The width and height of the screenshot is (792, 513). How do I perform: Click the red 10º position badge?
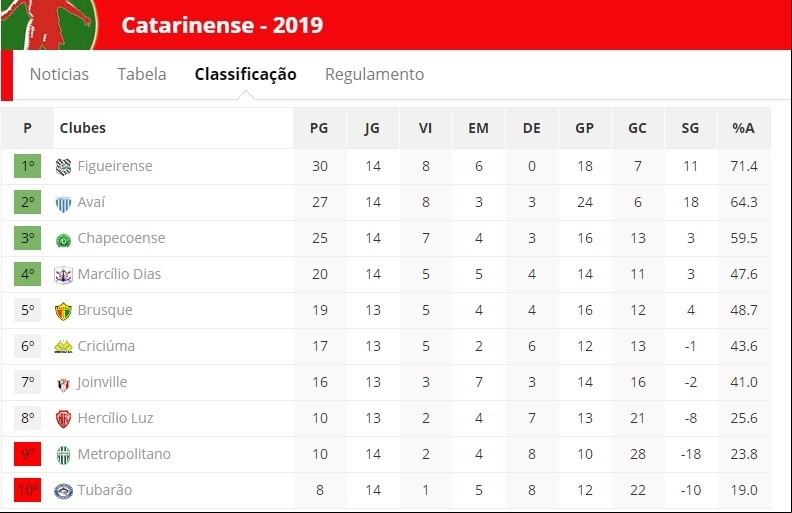coord(27,490)
